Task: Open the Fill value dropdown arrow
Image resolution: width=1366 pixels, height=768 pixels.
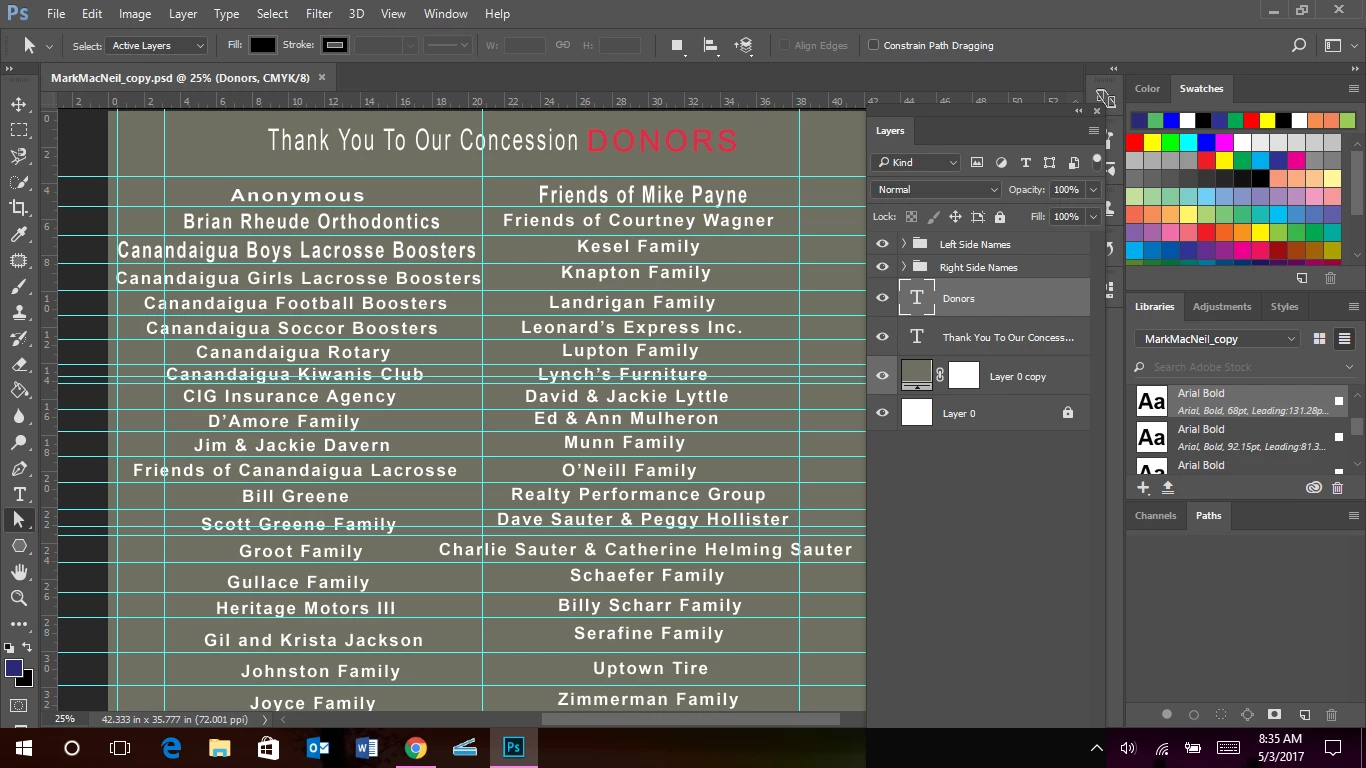Action: pyautogui.click(x=1093, y=216)
